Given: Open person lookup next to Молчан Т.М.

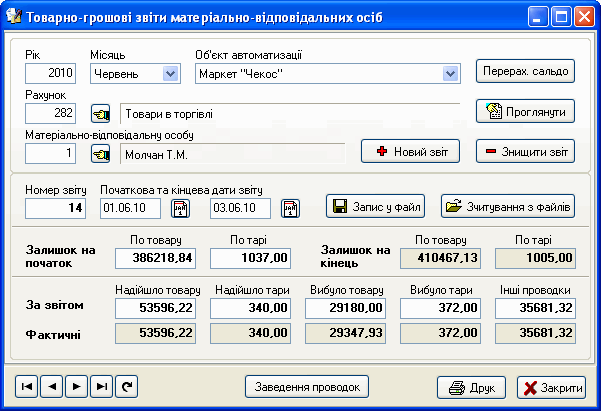Looking at the screenshot, I should coord(100,154).
